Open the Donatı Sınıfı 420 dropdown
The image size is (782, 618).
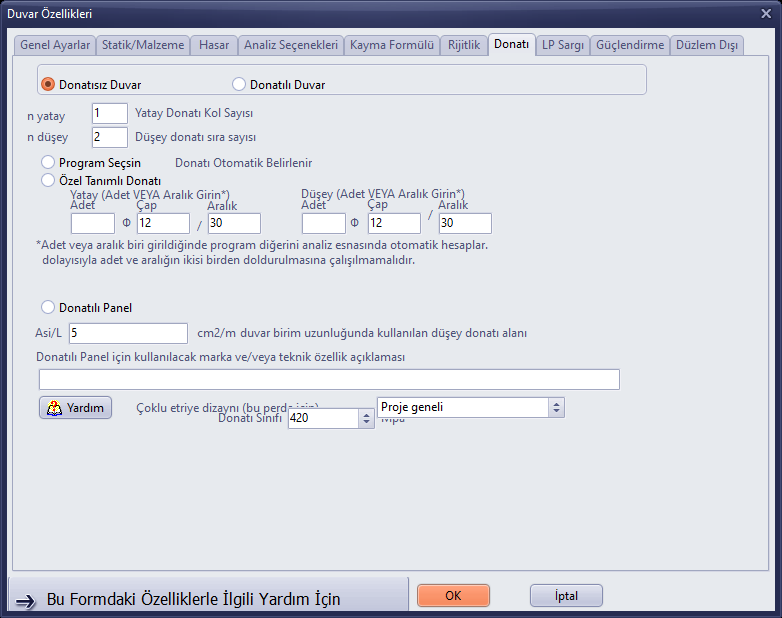[331, 418]
